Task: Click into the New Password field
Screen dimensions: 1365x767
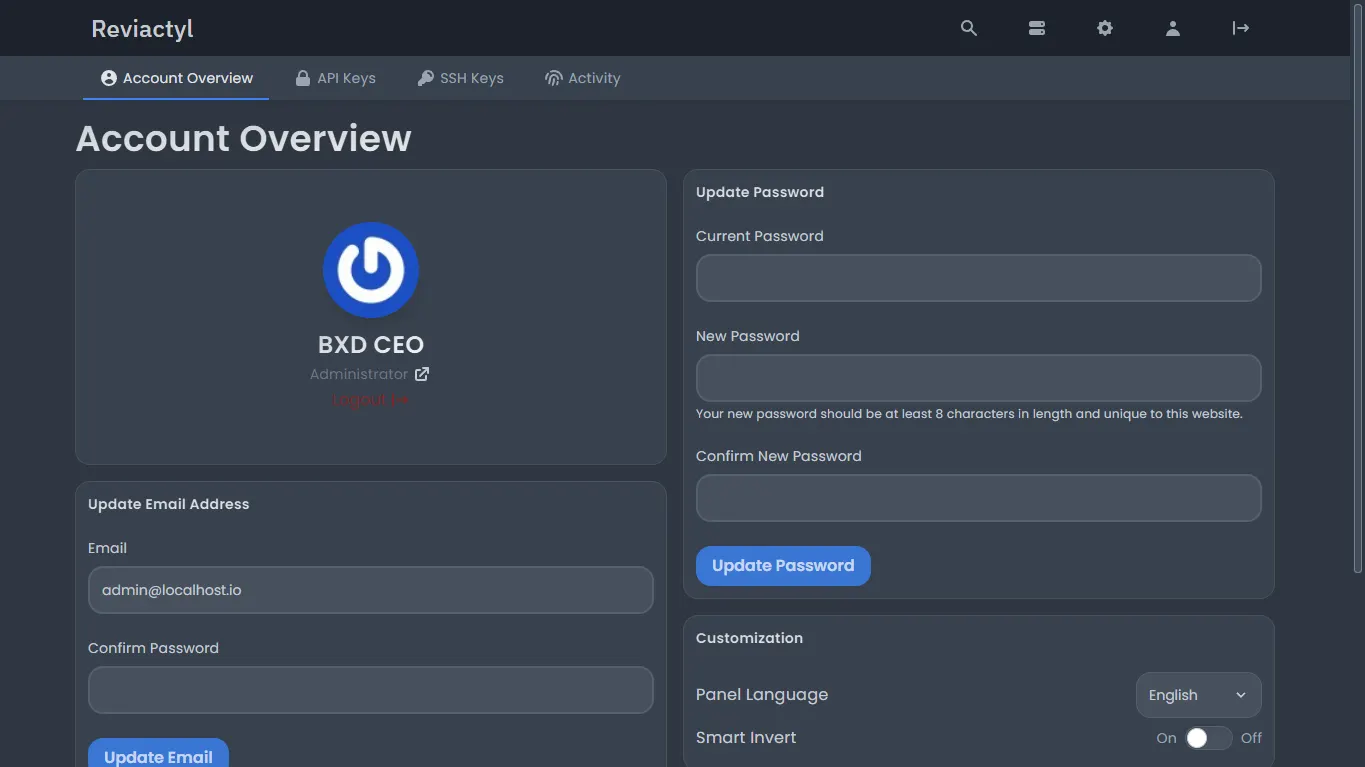Action: [x=977, y=378]
